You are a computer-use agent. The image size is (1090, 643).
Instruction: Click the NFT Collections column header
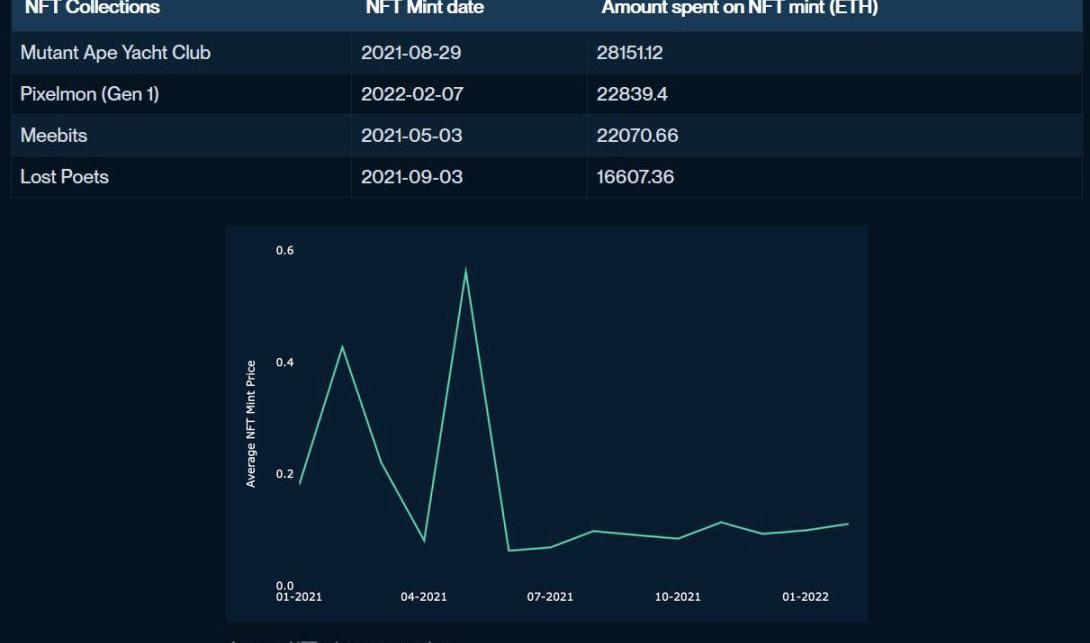pos(92,8)
